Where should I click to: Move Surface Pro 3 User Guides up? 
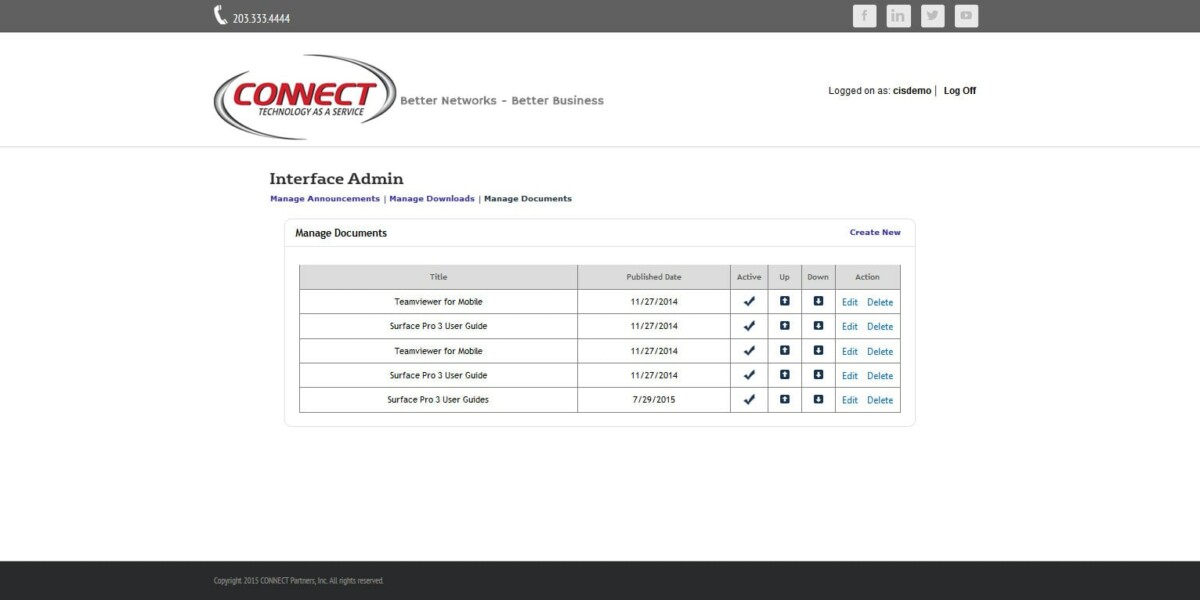click(x=784, y=399)
